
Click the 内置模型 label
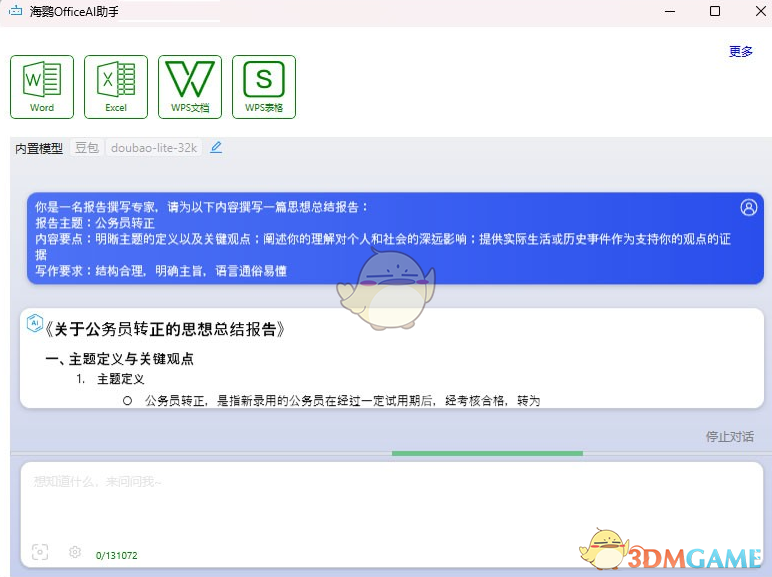(x=39, y=148)
